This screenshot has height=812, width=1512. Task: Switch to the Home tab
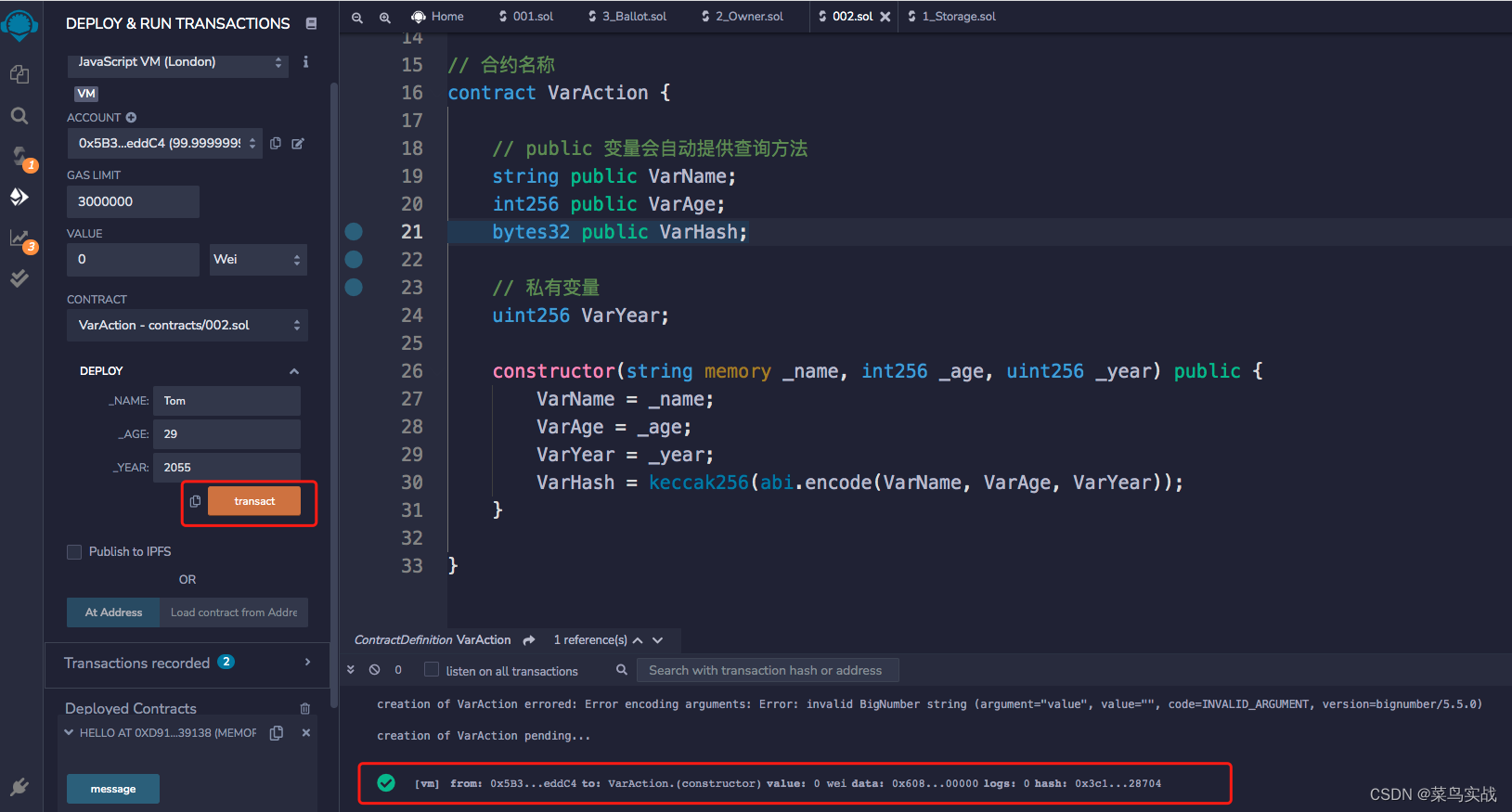(x=437, y=17)
